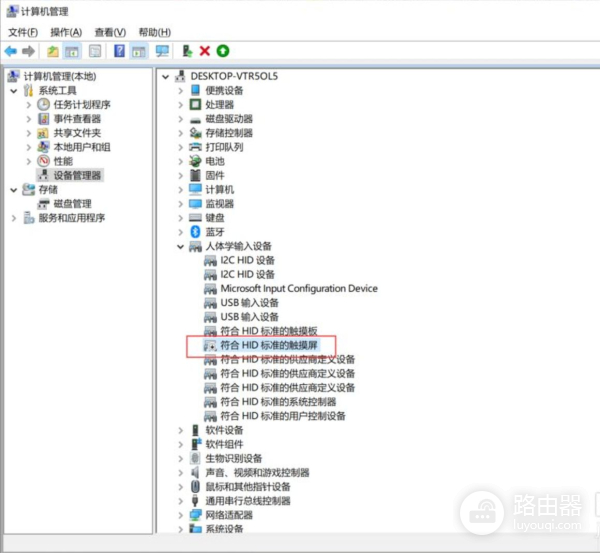Viewport: 600px width, 553px height.
Task: Expand the 计算机 device category
Action: 180,189
